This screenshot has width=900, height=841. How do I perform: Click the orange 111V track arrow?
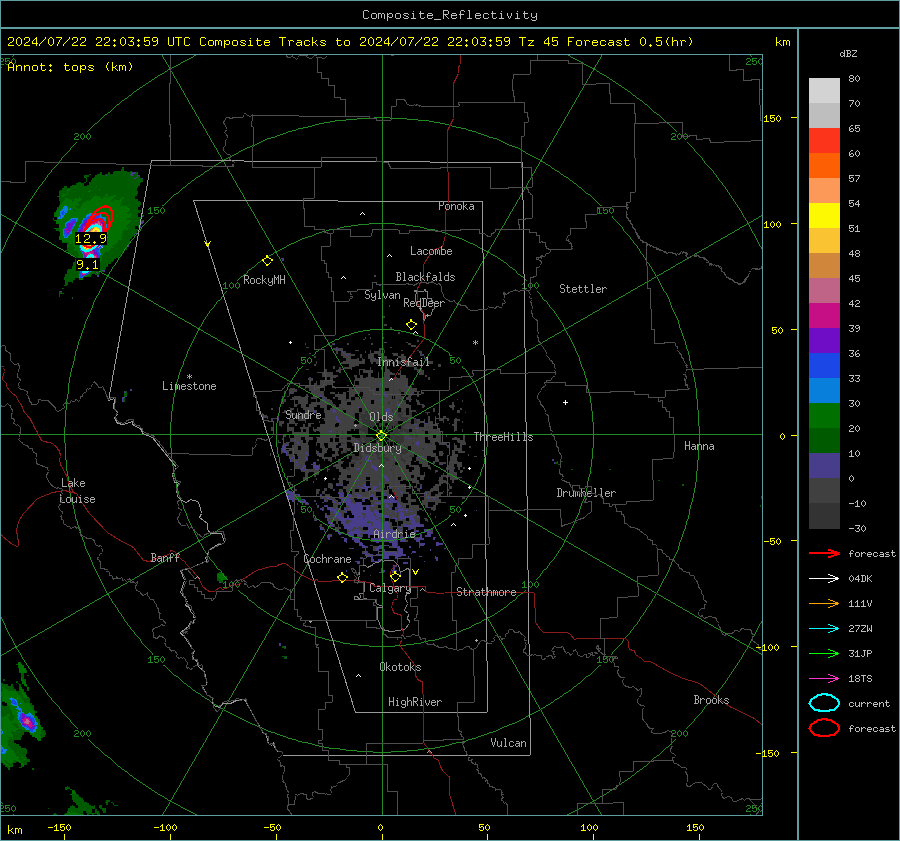coord(824,603)
